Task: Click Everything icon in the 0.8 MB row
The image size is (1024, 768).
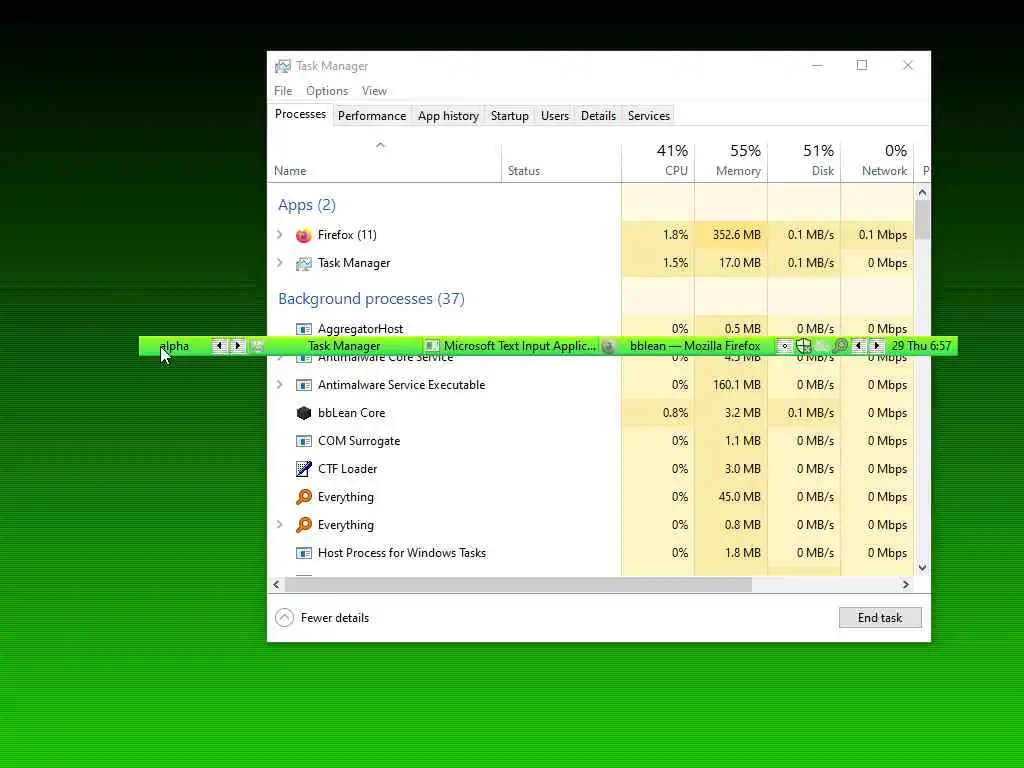Action: pos(303,525)
